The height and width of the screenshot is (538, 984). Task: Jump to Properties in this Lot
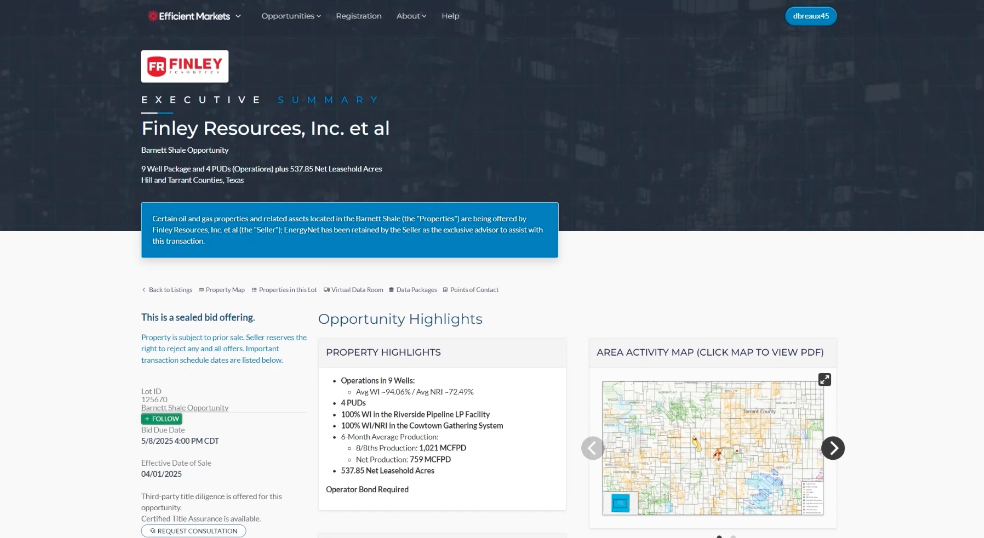tap(284, 290)
